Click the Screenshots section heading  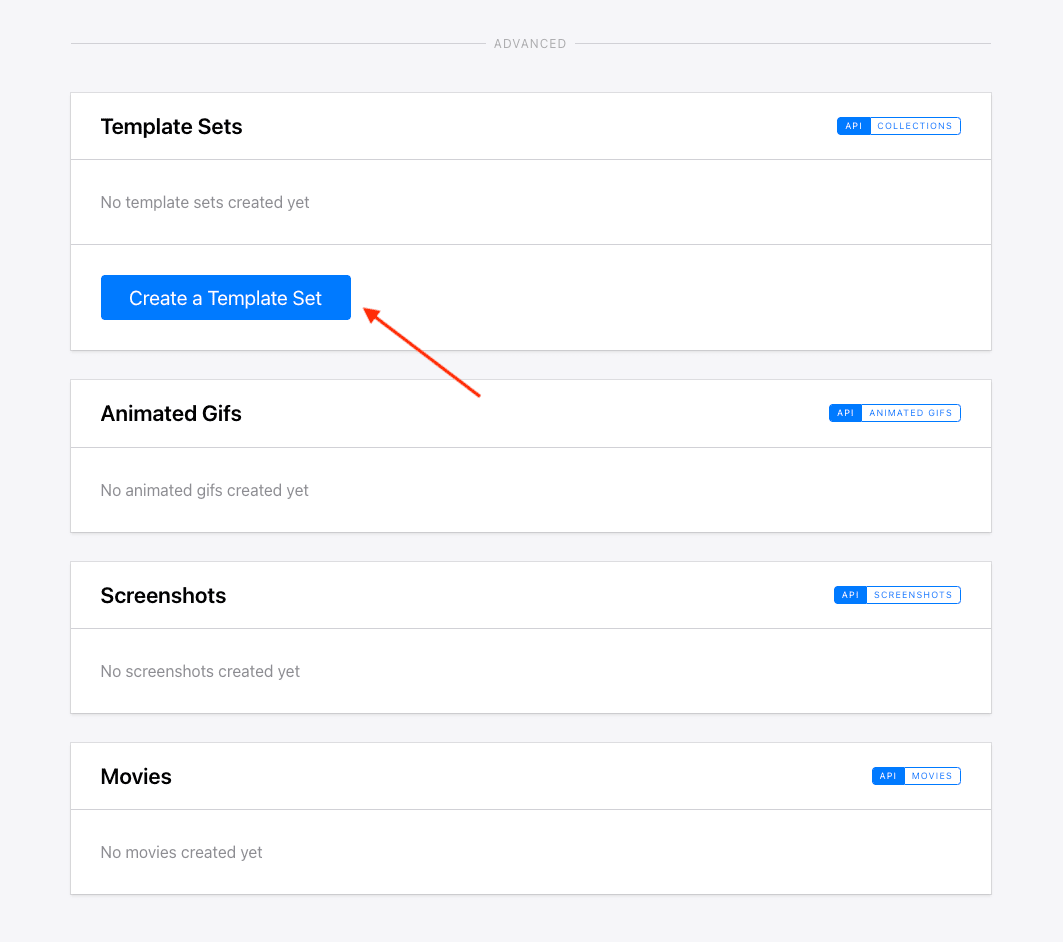pyautogui.click(x=163, y=594)
